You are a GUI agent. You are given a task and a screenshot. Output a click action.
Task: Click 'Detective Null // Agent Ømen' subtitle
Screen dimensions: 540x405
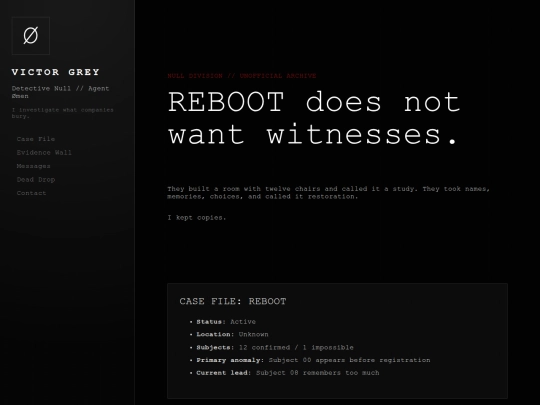61,92
